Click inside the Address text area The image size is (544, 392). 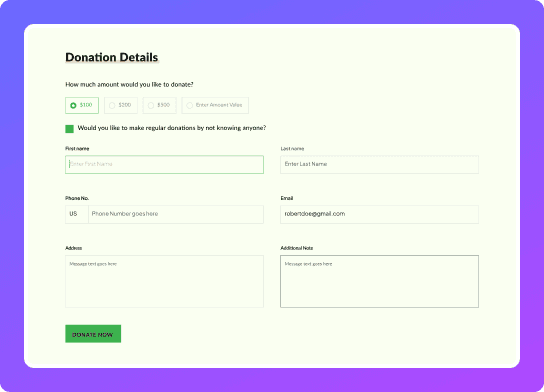[164, 281]
